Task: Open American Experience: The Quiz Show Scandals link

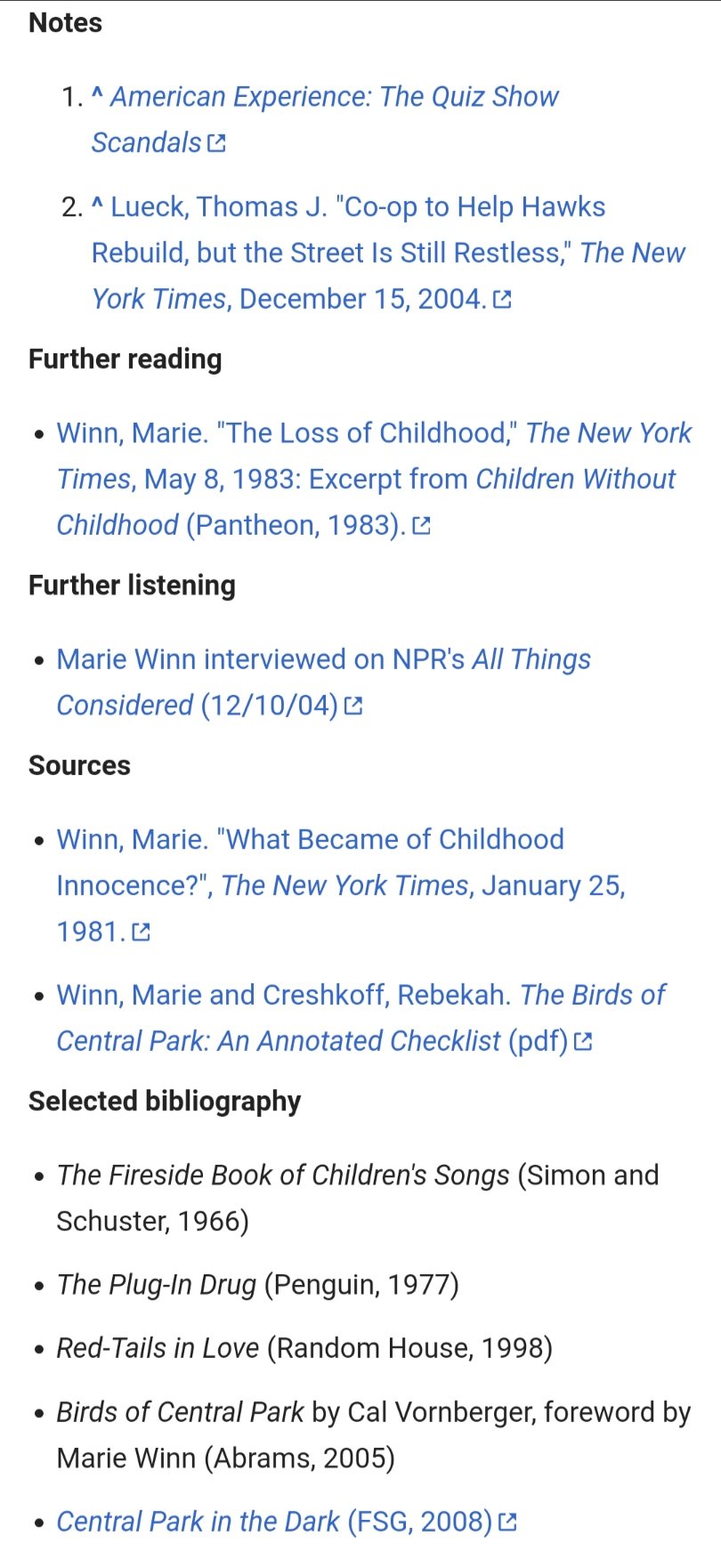Action: click(x=325, y=119)
